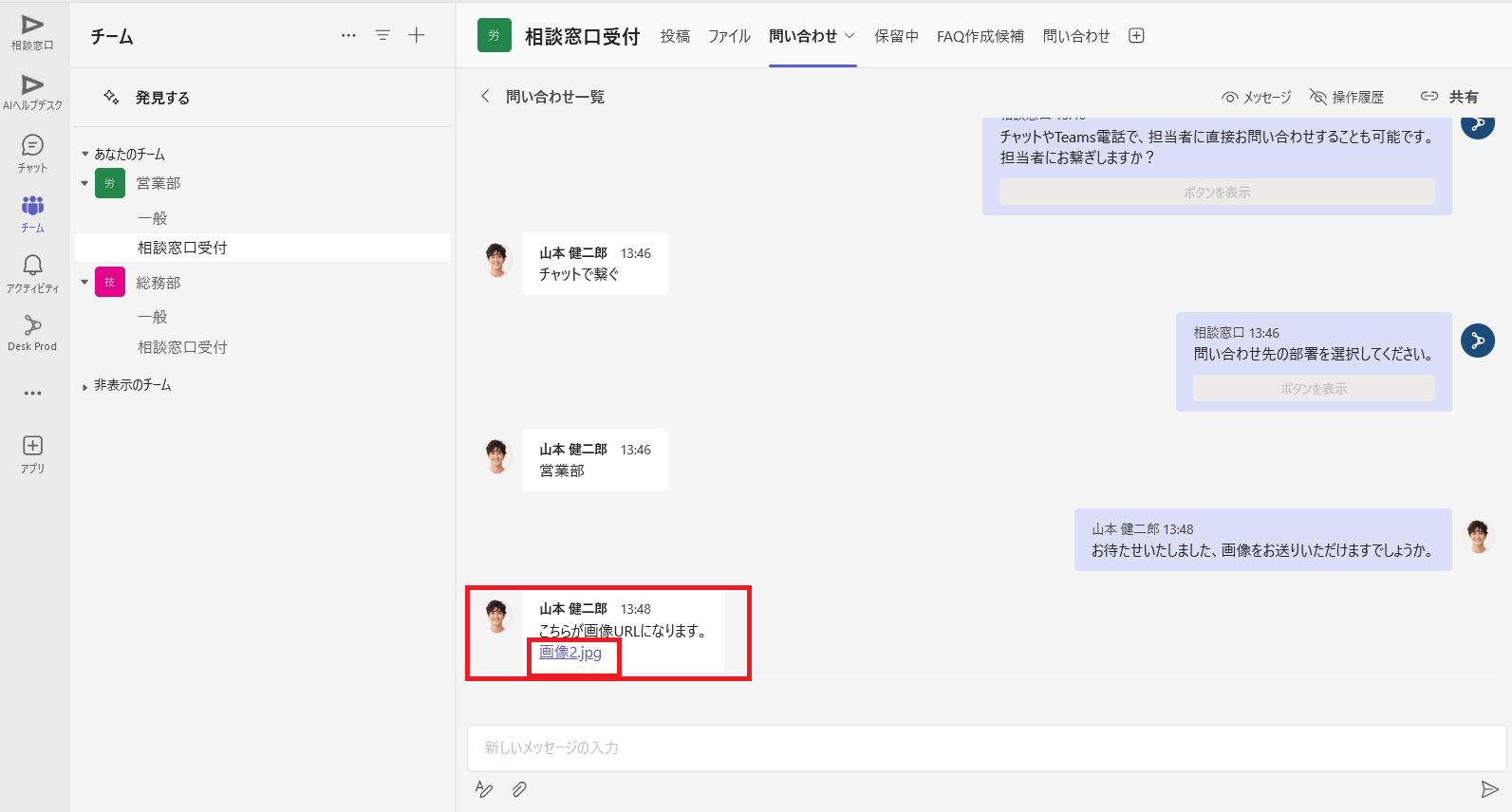This screenshot has height=812, width=1512.
Task: Click the 共有 link icon
Action: pos(1429,96)
